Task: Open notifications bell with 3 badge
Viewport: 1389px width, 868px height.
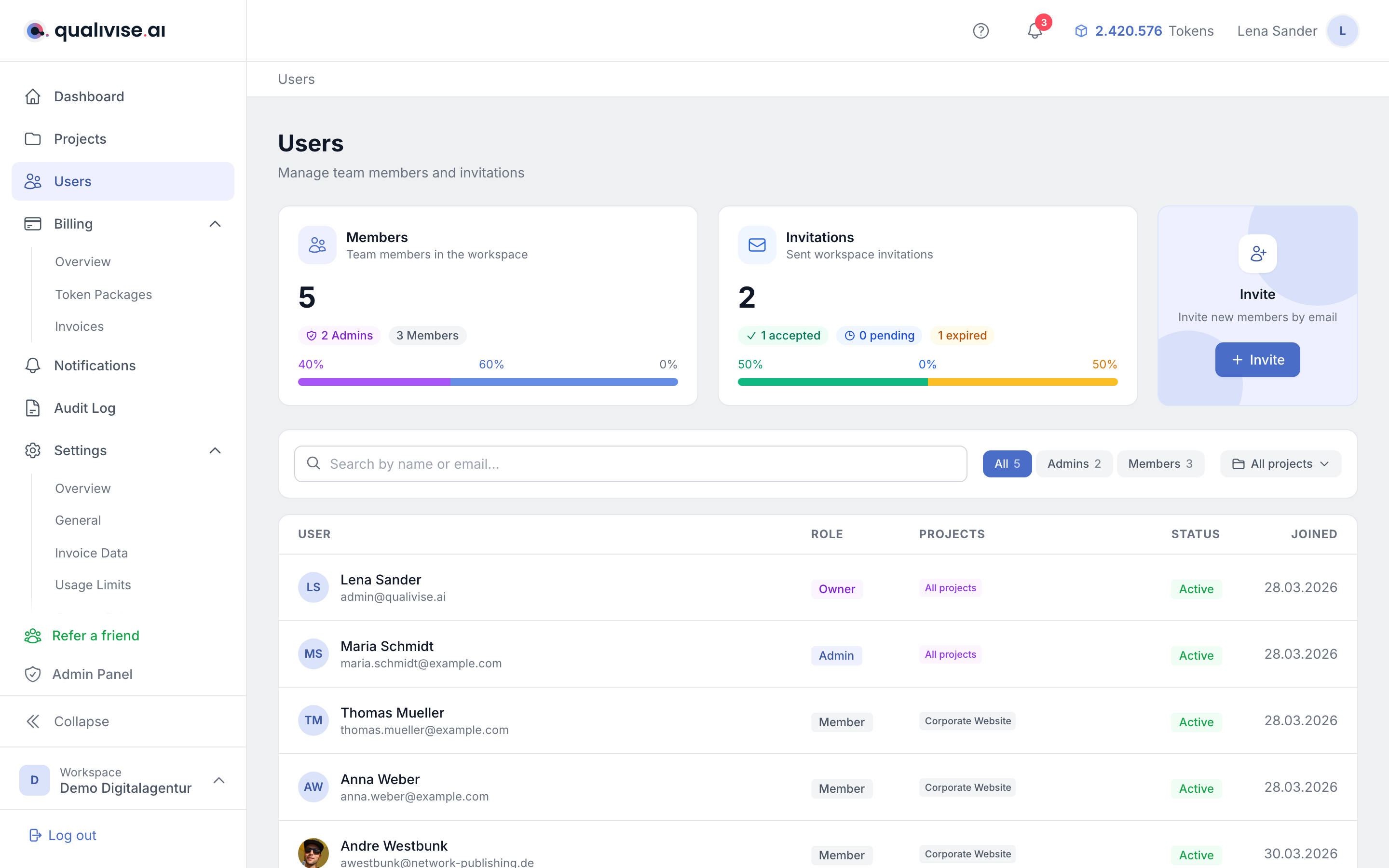Action: tap(1036, 29)
